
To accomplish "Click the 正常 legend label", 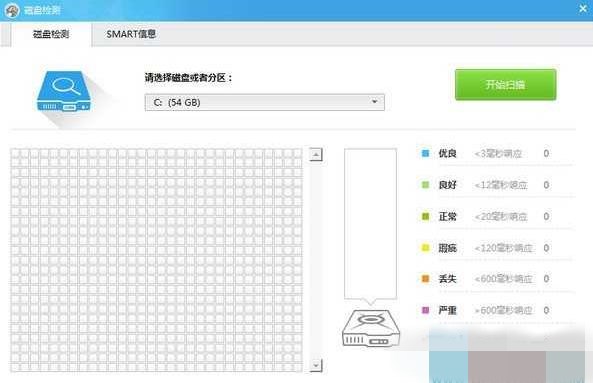I will pos(447,216).
